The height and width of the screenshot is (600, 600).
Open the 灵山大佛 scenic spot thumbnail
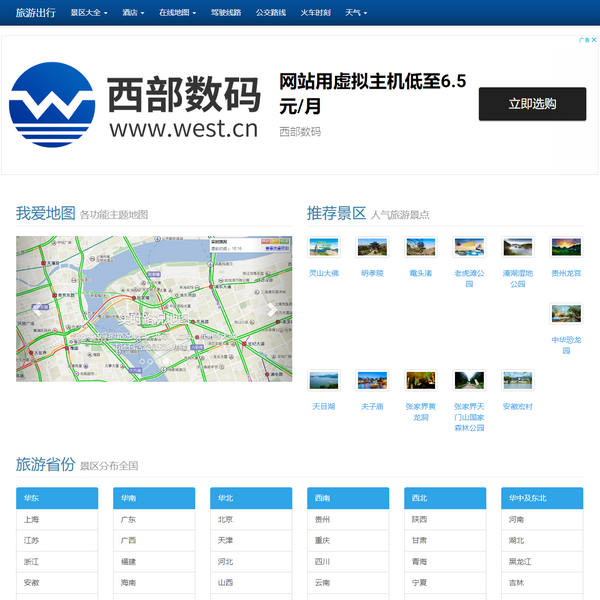(323, 247)
